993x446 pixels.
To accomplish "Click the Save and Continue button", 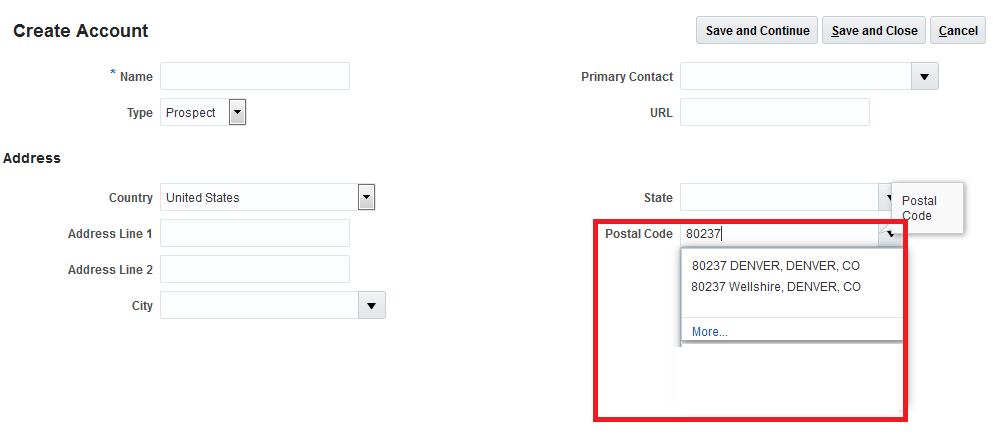I will click(757, 30).
